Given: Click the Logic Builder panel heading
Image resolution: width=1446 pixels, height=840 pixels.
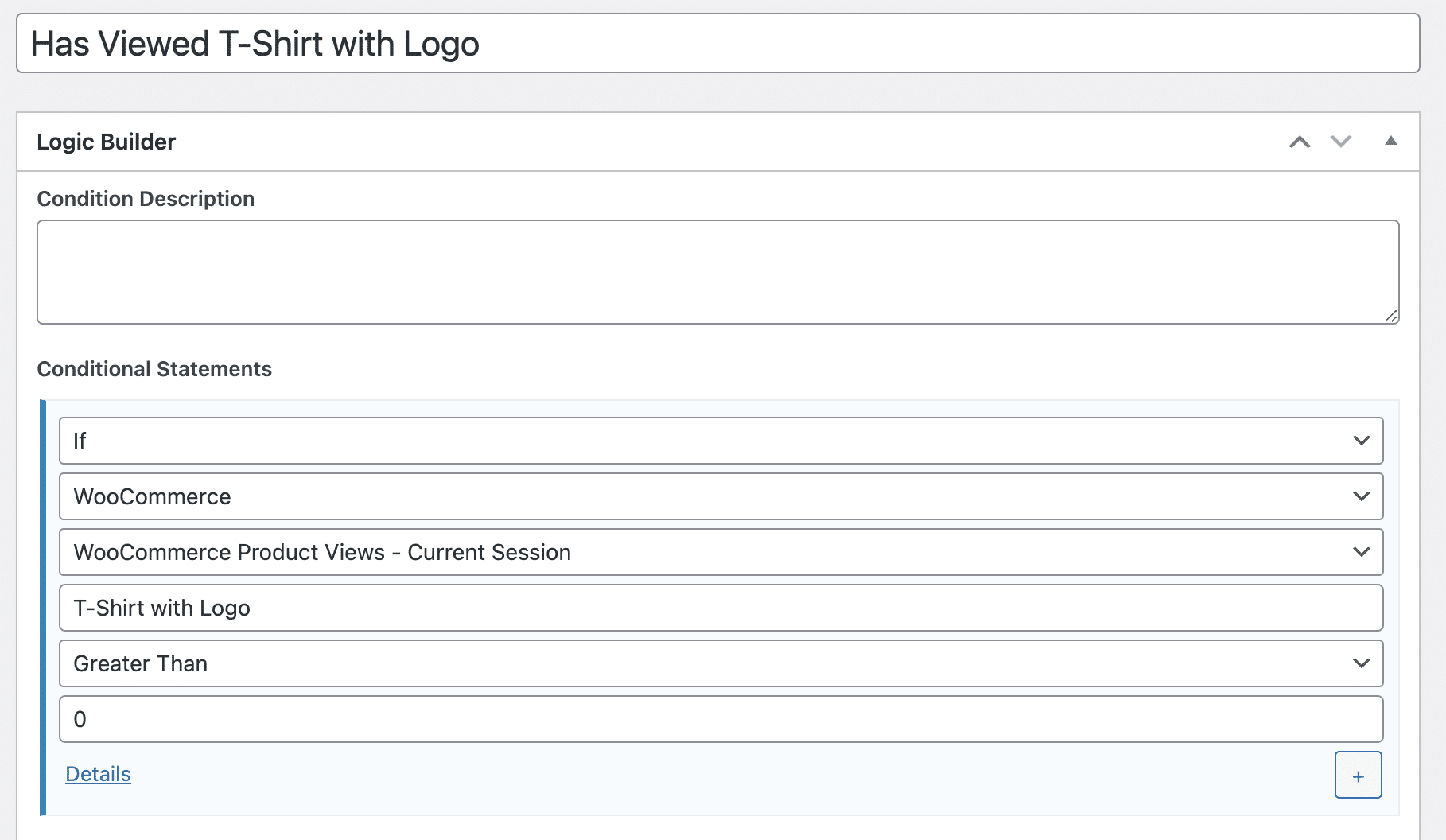Looking at the screenshot, I should tap(107, 142).
